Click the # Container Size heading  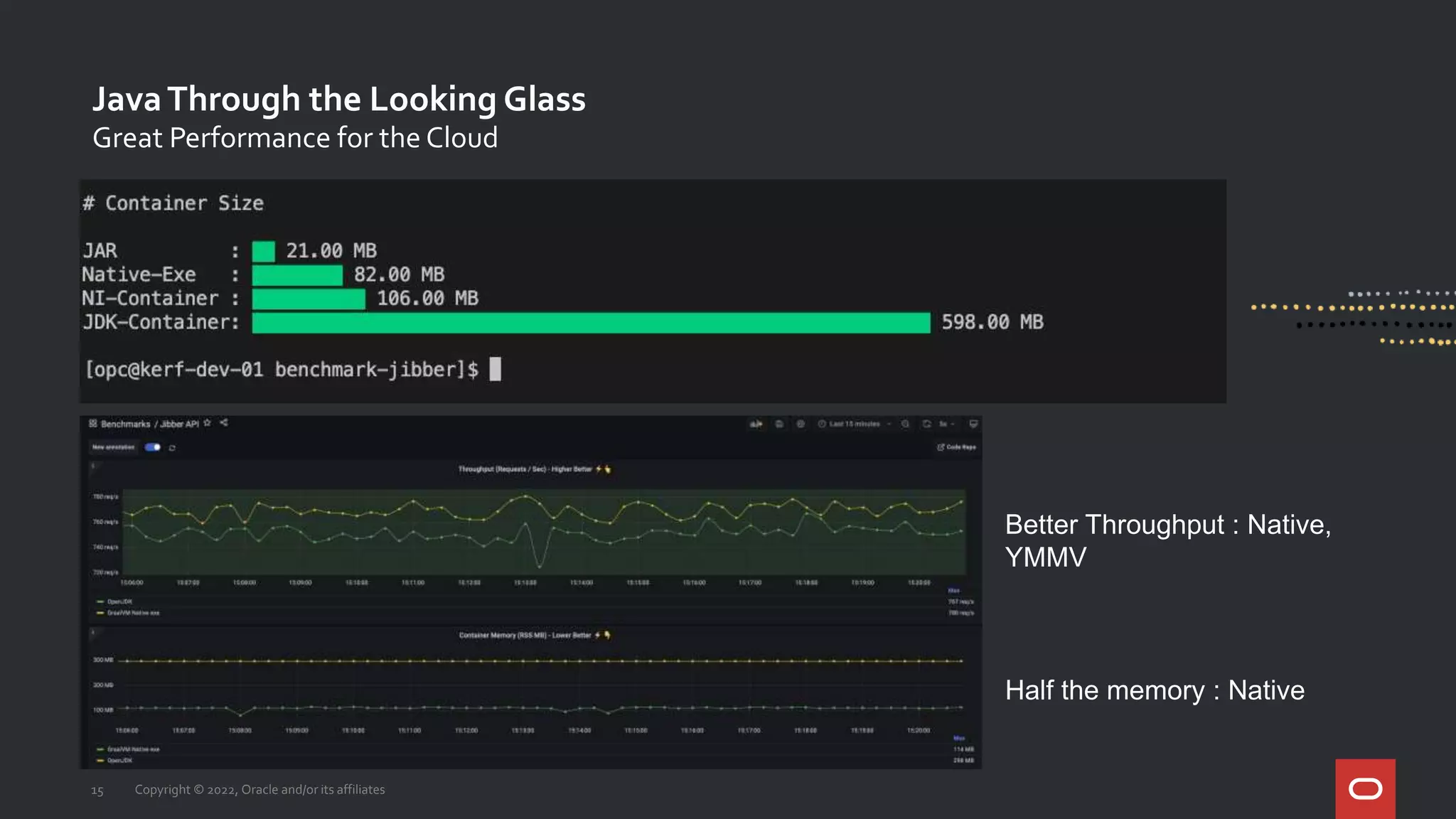173,203
